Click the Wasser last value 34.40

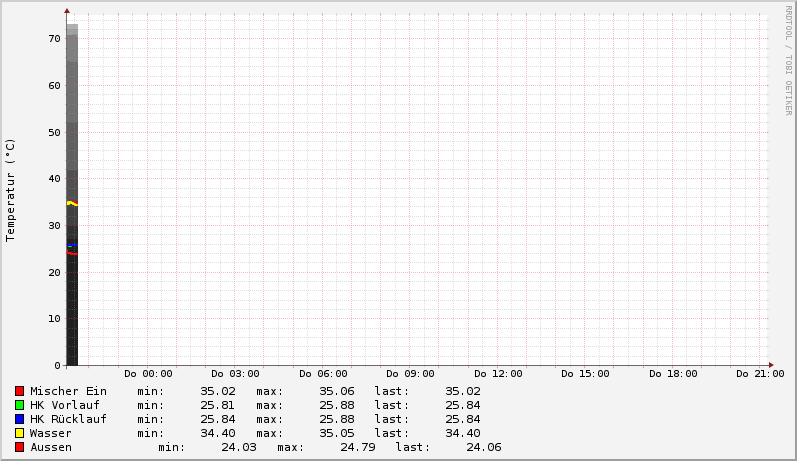(x=463, y=433)
